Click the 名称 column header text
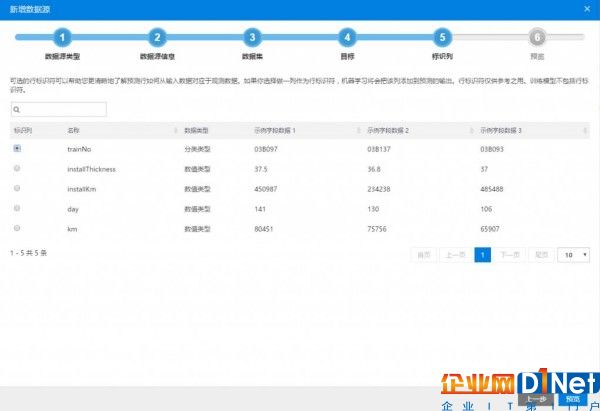 [x=73, y=130]
